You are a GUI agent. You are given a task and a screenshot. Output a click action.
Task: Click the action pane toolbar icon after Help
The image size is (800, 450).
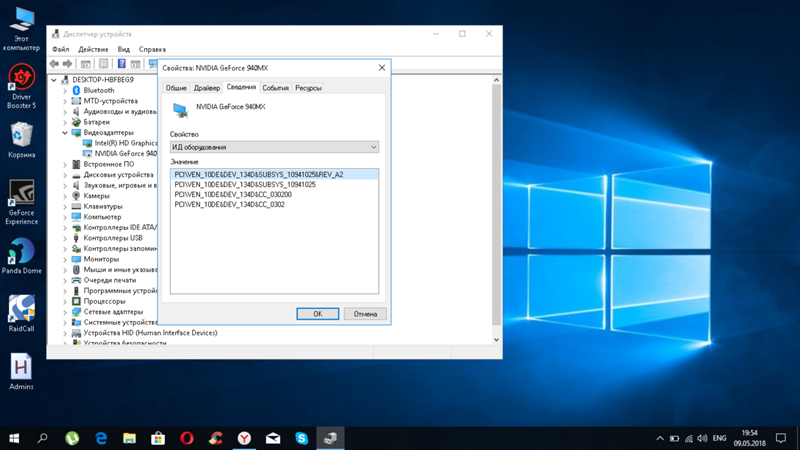[135, 64]
